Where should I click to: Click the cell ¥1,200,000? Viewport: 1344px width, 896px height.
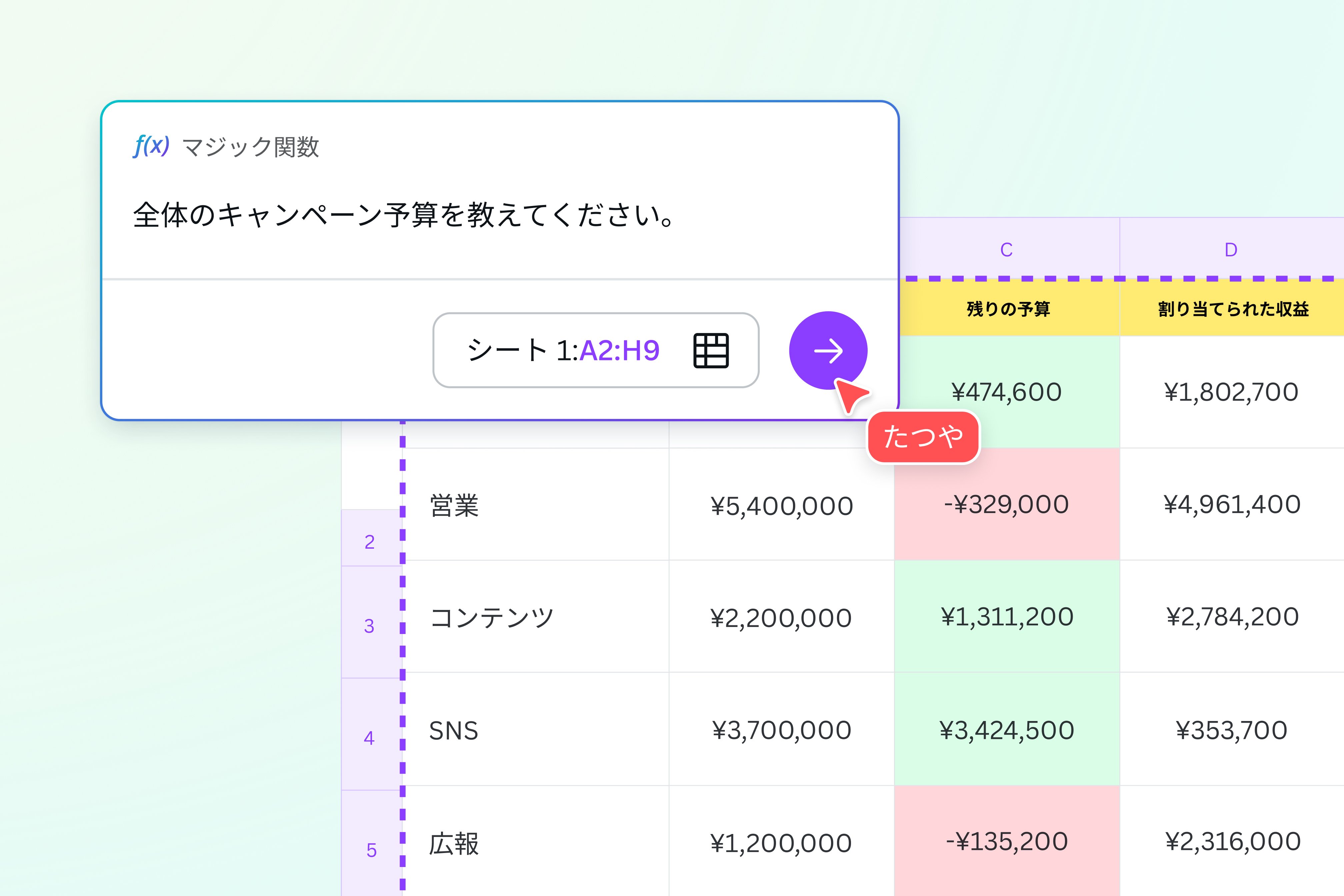(x=782, y=841)
